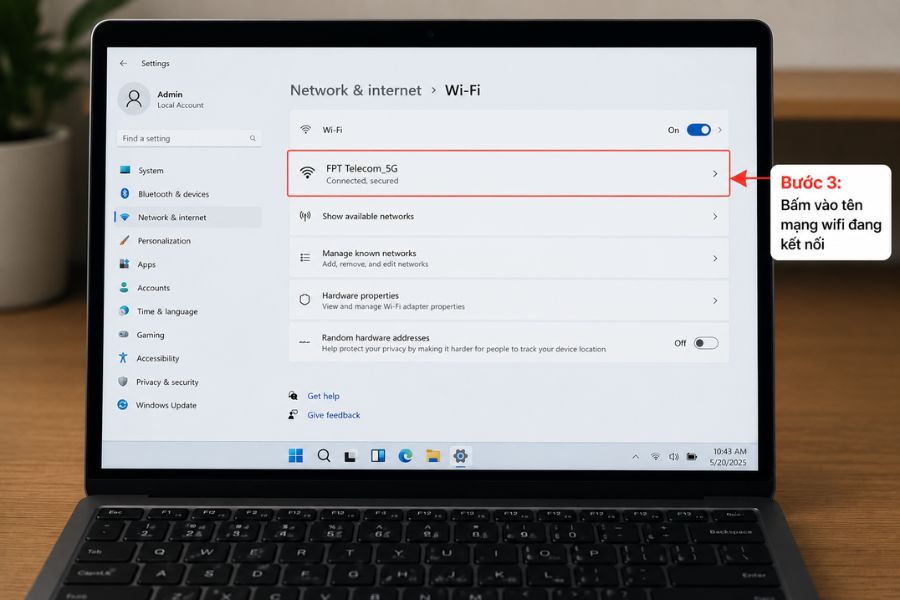Expand Show available networks chevron
This screenshot has width=900, height=600.
click(715, 216)
